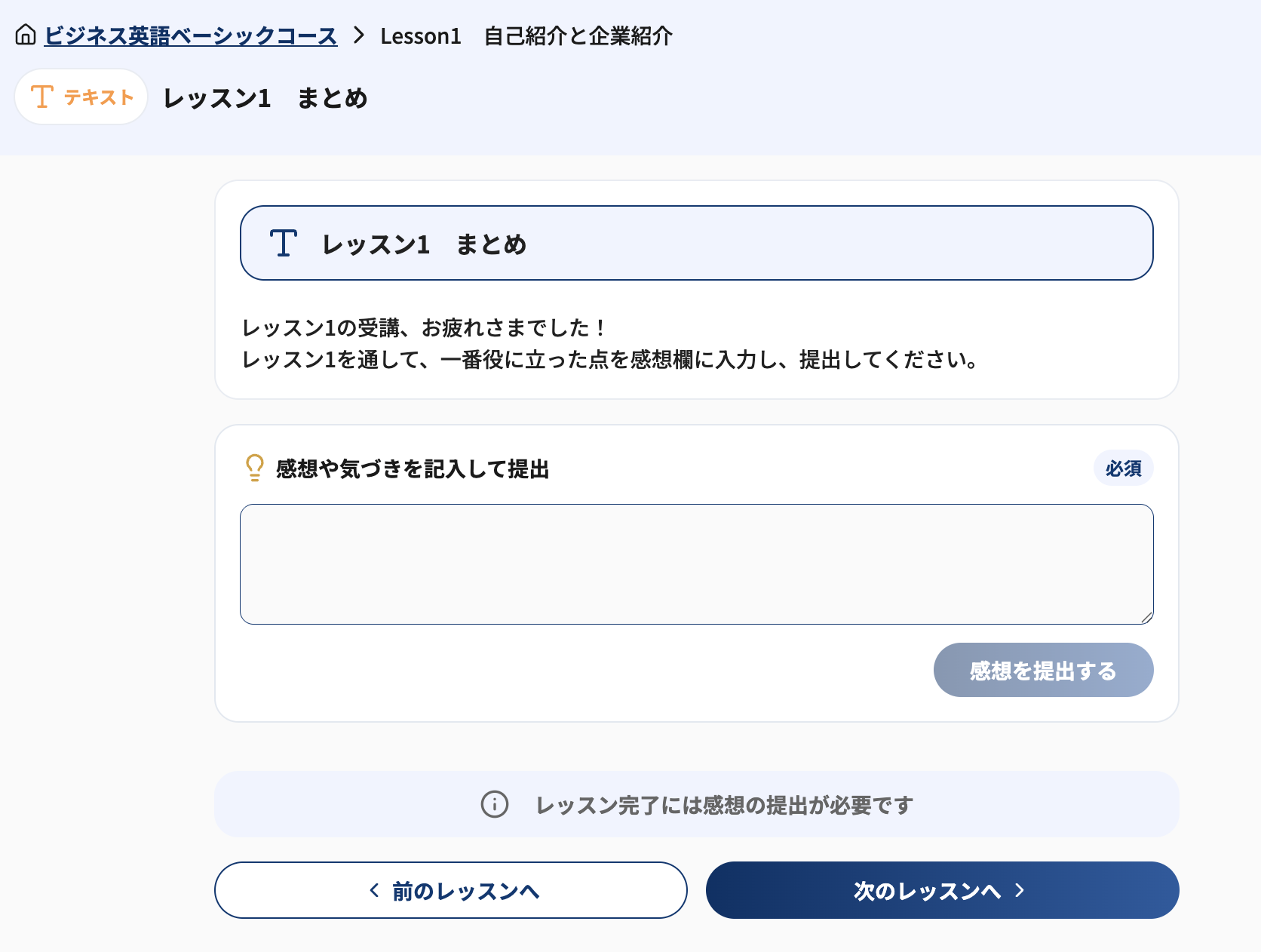Click the 感想や気づきを記入して提出 heading

413,469
